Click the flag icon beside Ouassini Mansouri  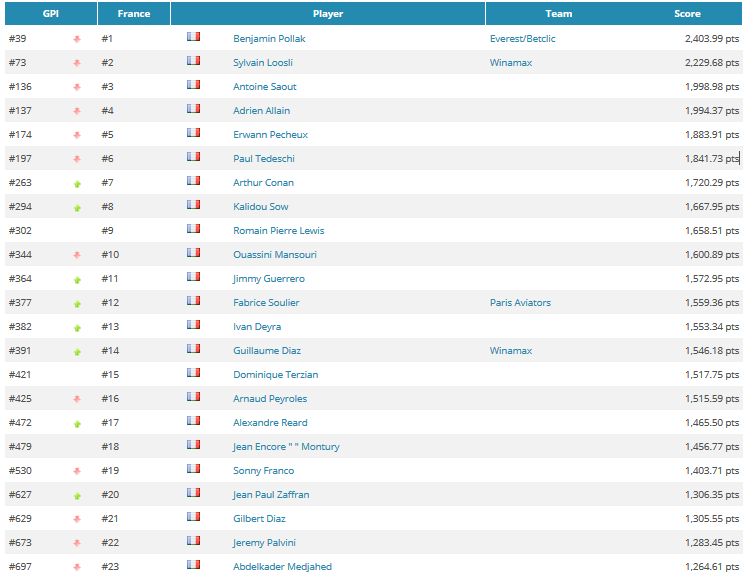coord(194,253)
